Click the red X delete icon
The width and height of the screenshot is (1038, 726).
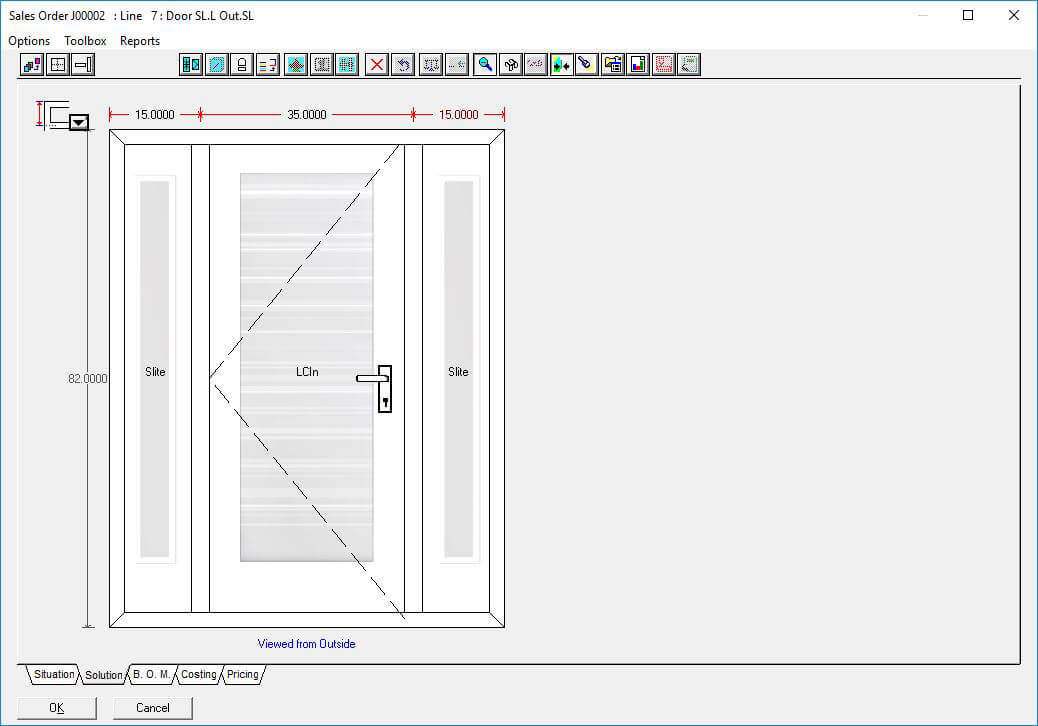pyautogui.click(x=377, y=65)
